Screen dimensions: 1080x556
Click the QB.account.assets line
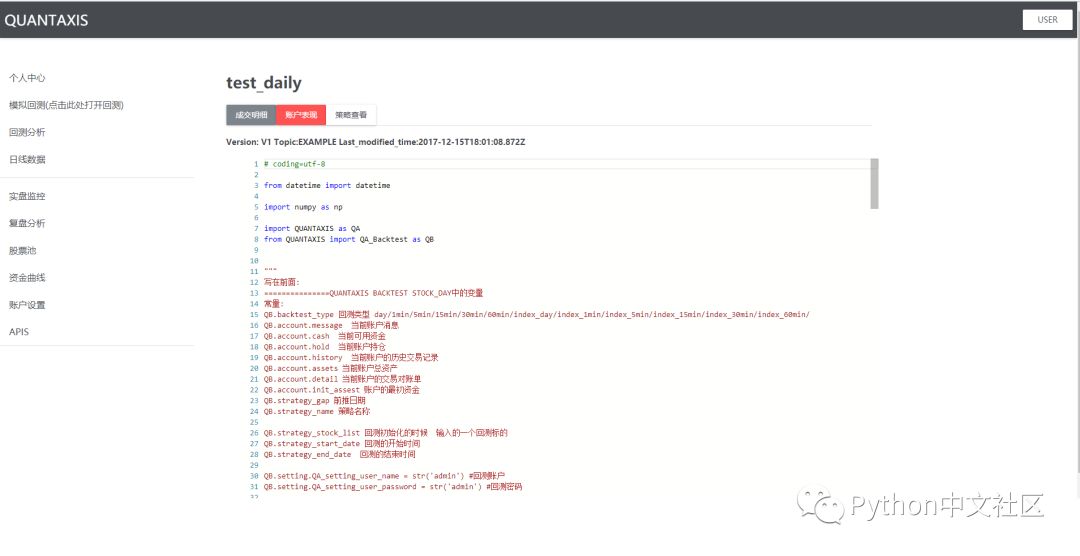331,368
